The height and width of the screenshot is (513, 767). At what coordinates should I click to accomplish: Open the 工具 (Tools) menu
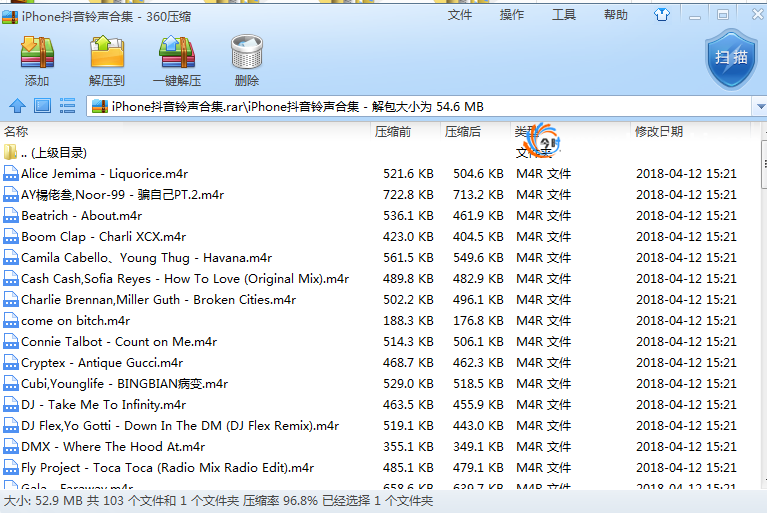pos(564,15)
